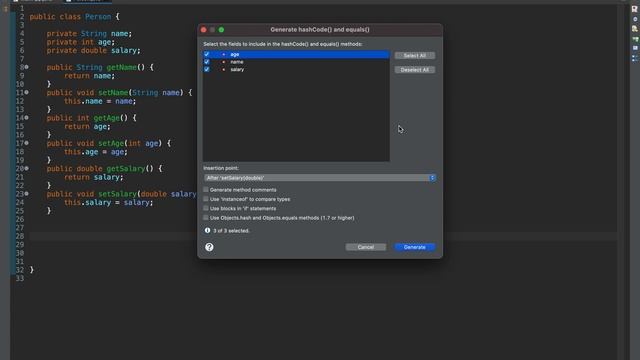This screenshot has height=360, width=640.
Task: Select the name row in field list
Action: point(296,62)
